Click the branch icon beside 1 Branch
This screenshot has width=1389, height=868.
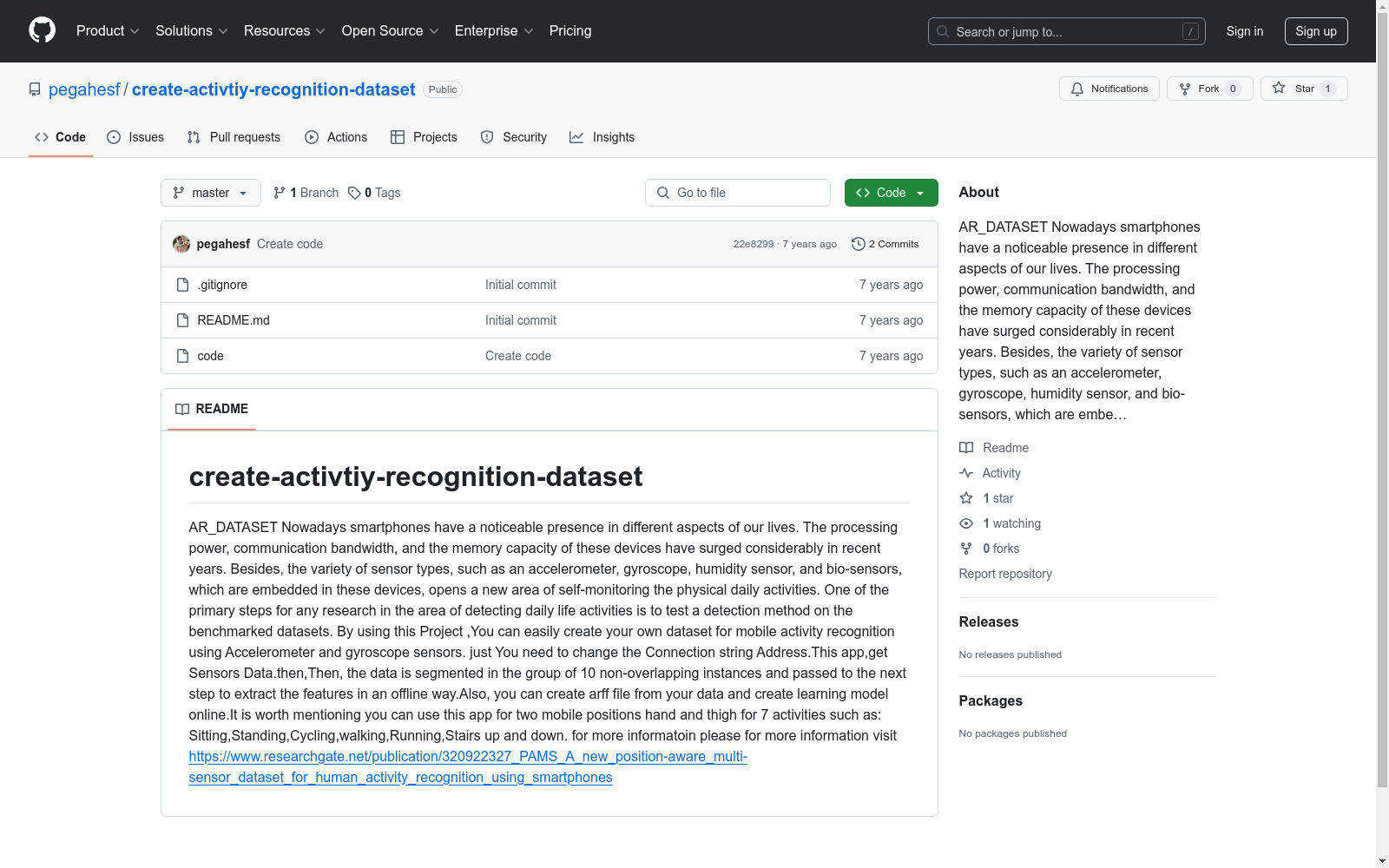[x=280, y=193]
